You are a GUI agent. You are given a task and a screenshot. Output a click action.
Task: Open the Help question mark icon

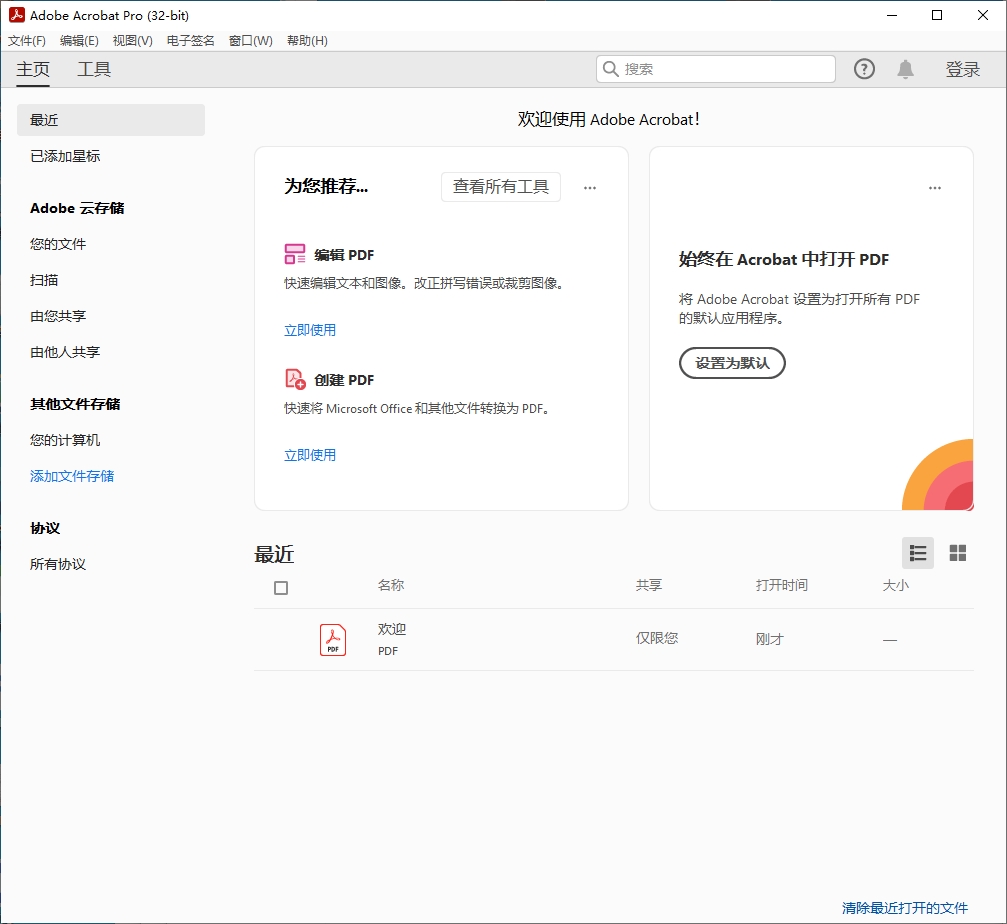tap(863, 68)
